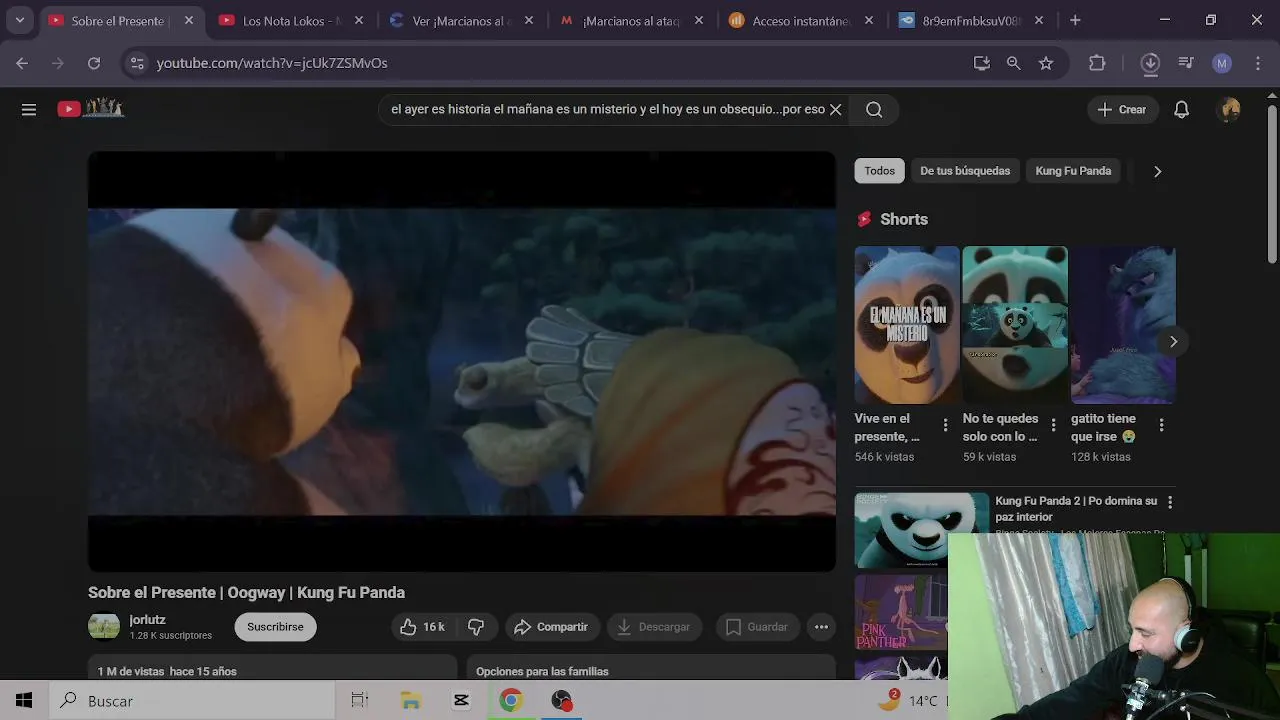Select the Kung Fu Panda chip

click(1073, 171)
